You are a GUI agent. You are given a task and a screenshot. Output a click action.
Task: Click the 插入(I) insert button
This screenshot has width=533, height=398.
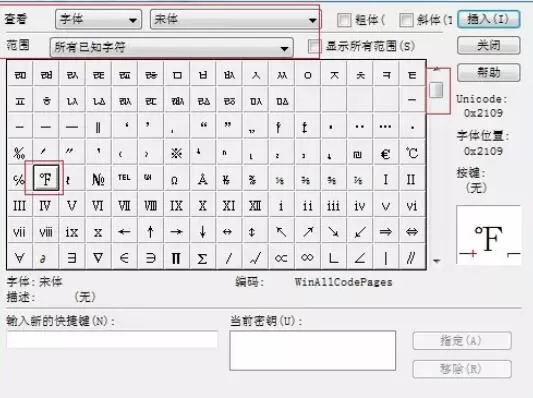tap(488, 19)
